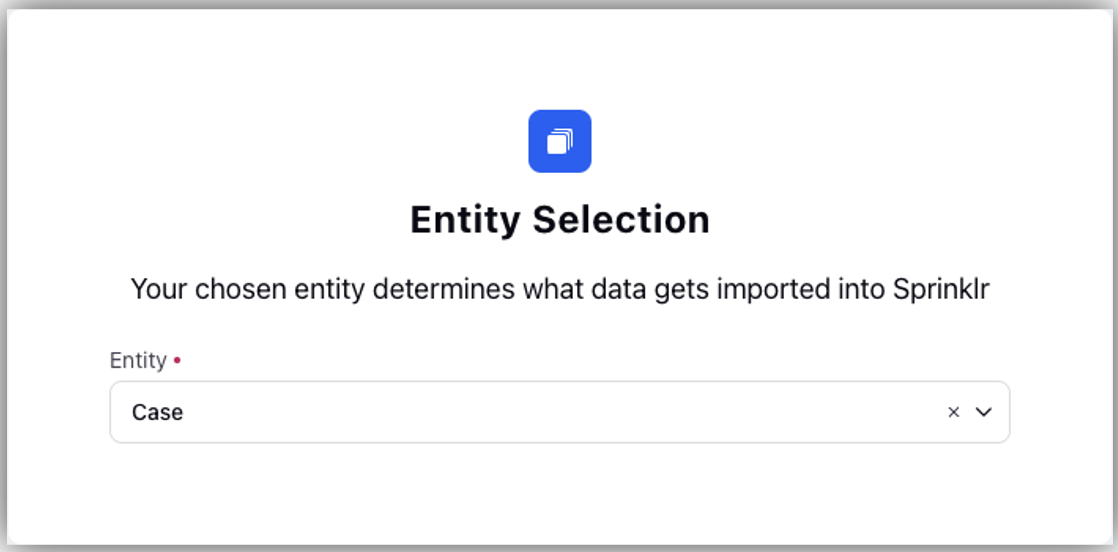Click the small cross icon next to chevron
The height and width of the screenshot is (552, 1118).
tap(953, 412)
